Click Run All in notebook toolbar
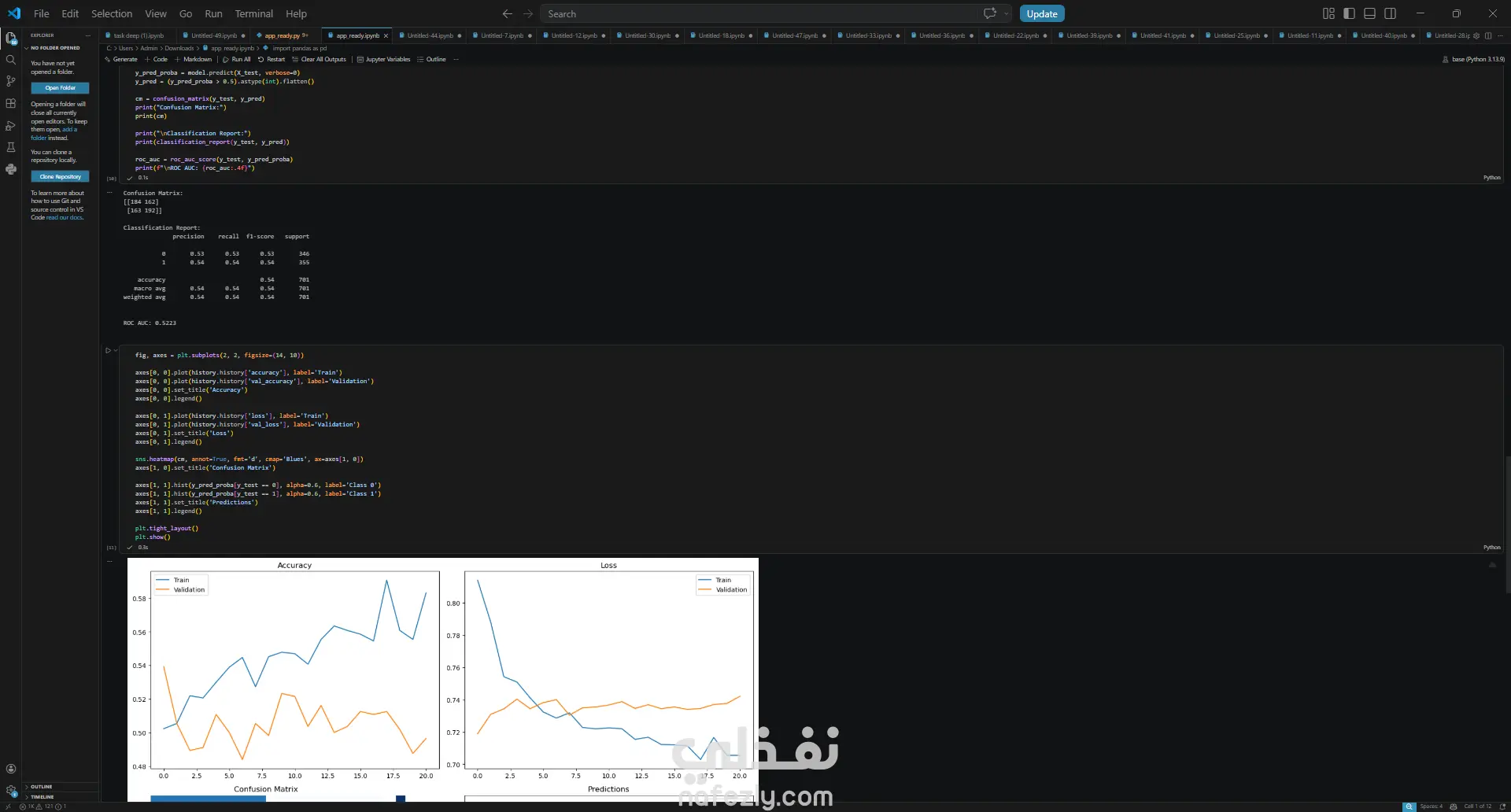The image size is (1511, 812). 237,59
